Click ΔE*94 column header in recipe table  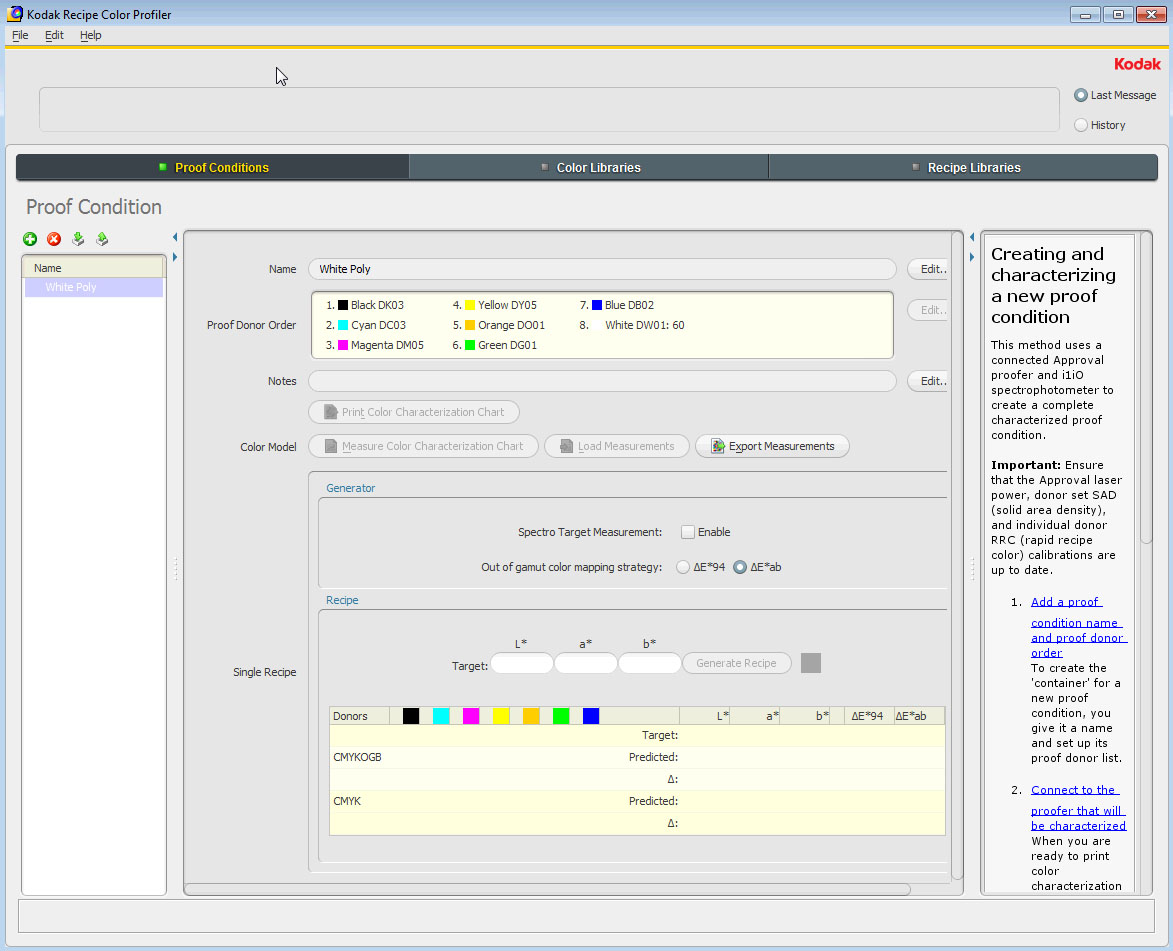[868, 716]
